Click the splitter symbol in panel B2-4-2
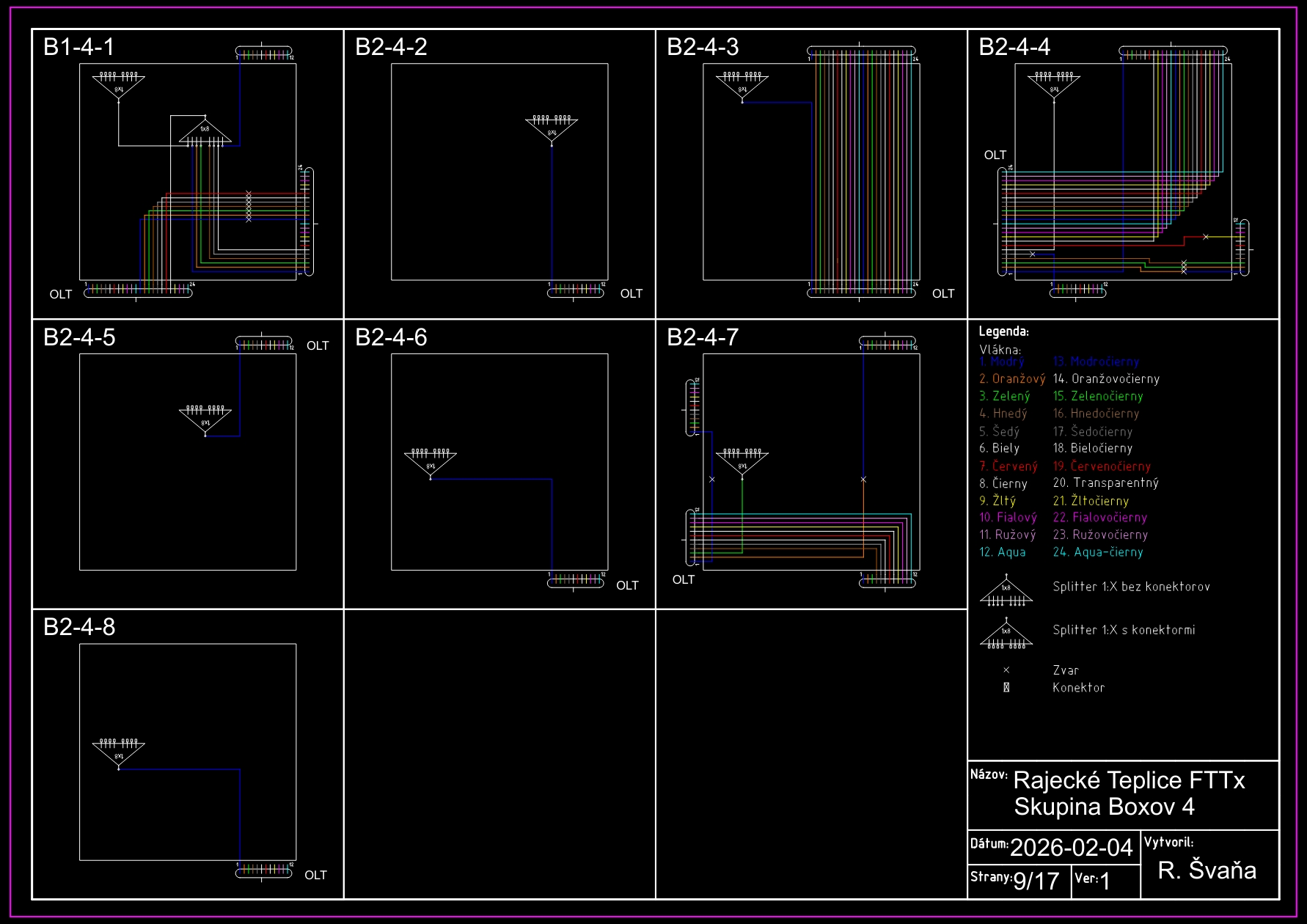 [552, 129]
